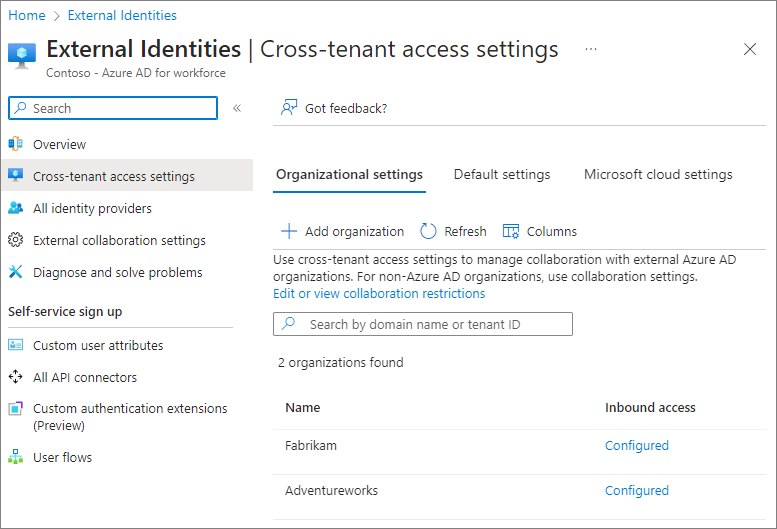Viewport: 777px width, 529px height.
Task: Click the Custom user attributes icon
Action: [x=15, y=345]
